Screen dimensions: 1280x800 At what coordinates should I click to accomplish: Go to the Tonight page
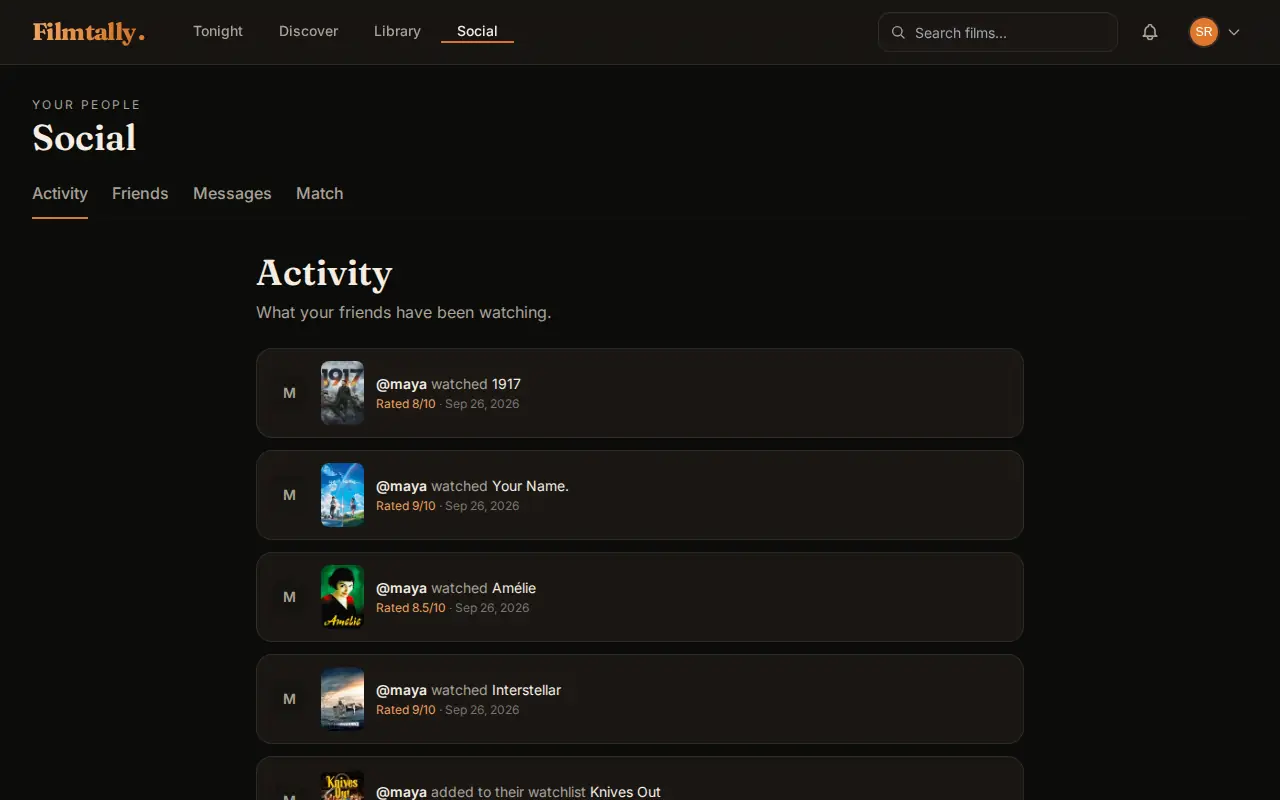coord(218,31)
